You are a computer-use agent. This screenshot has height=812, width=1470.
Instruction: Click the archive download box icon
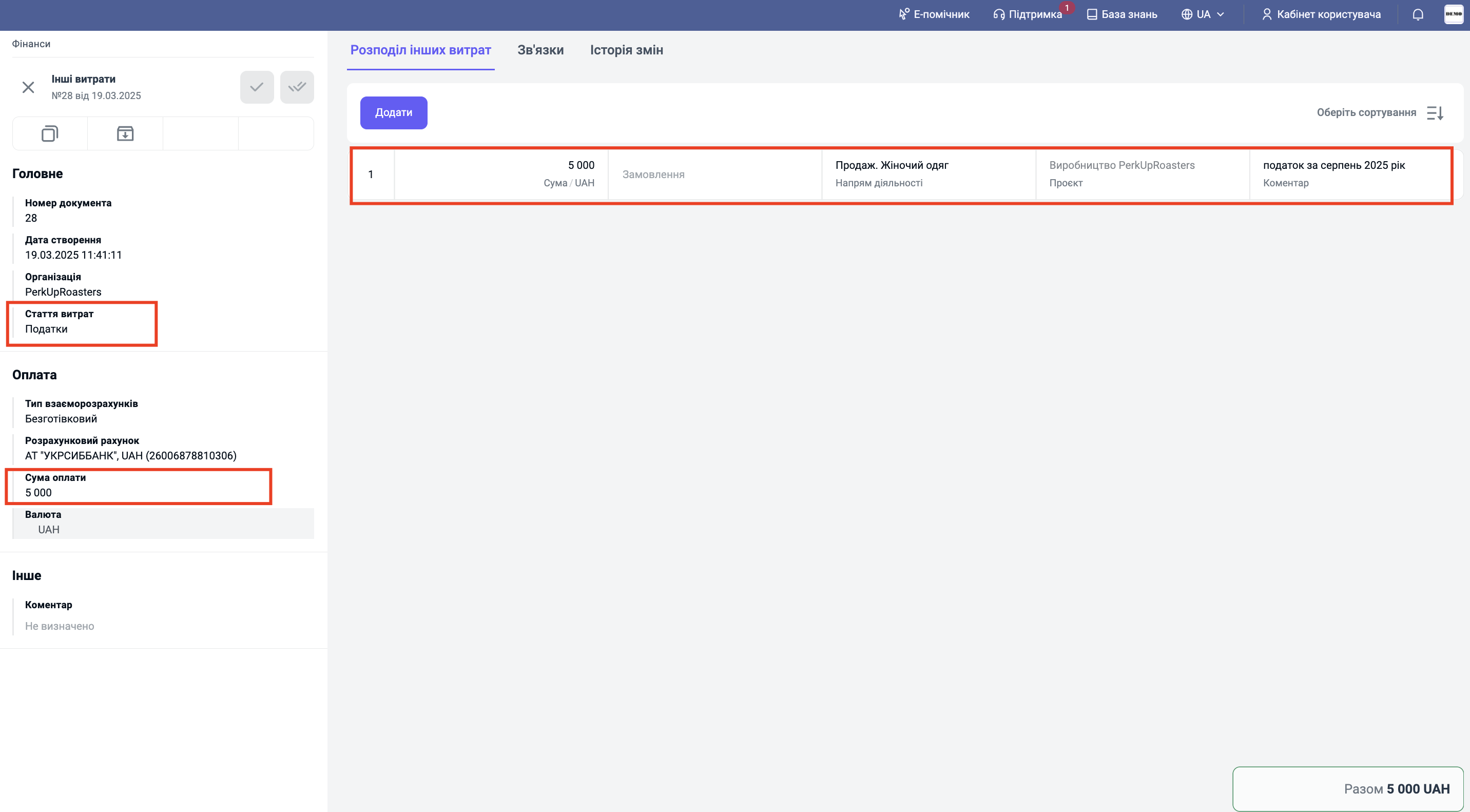pos(125,133)
